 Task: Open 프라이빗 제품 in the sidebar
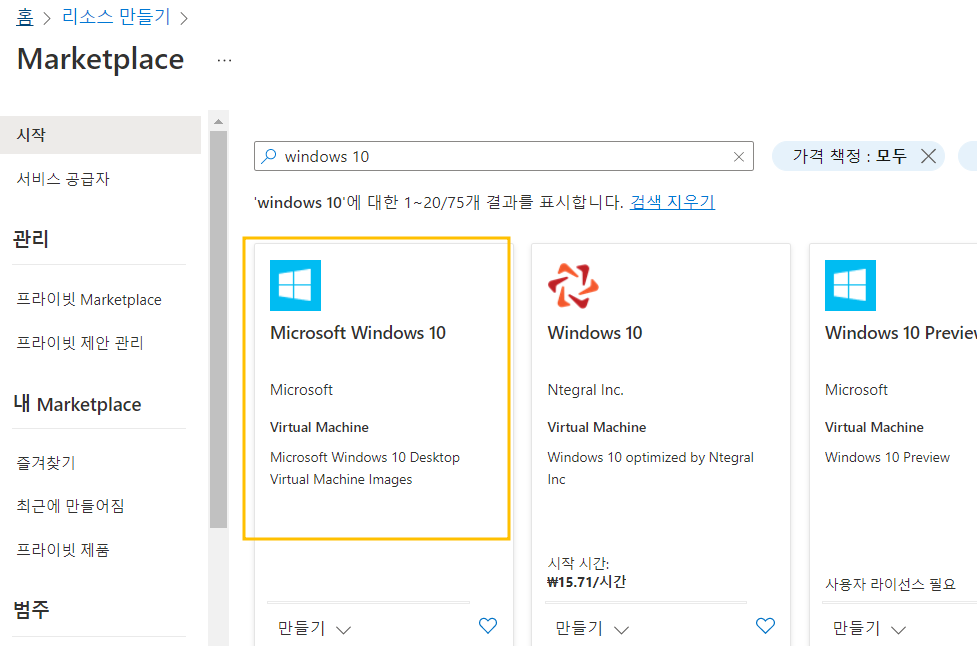tap(63, 550)
